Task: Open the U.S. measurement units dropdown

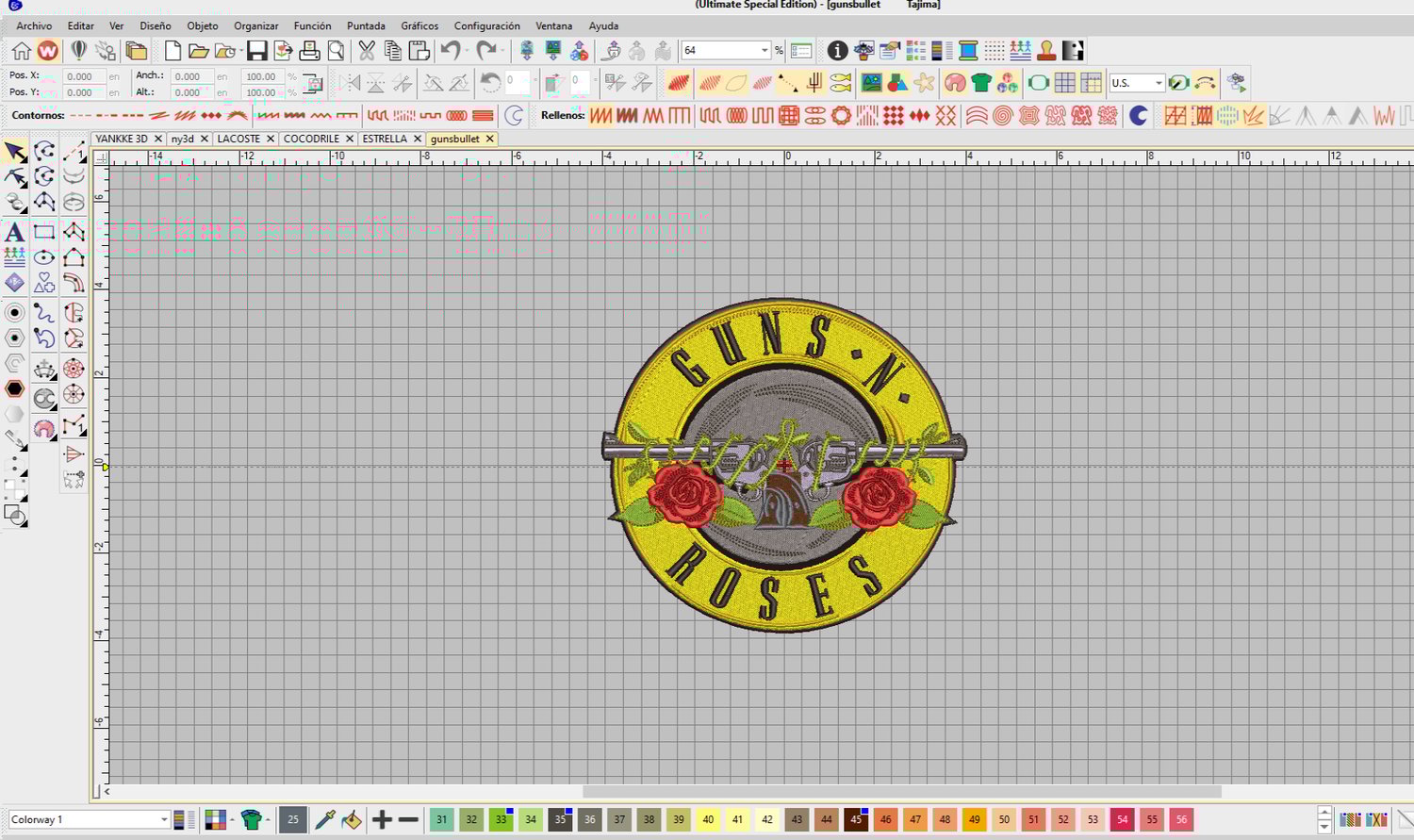Action: click(1158, 83)
